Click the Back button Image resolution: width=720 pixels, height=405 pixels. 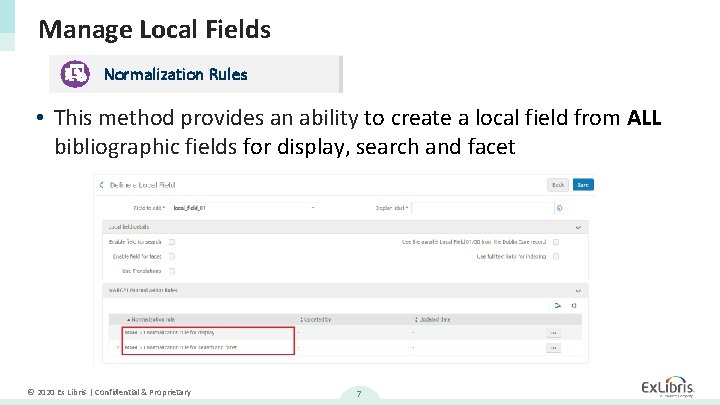pos(558,185)
